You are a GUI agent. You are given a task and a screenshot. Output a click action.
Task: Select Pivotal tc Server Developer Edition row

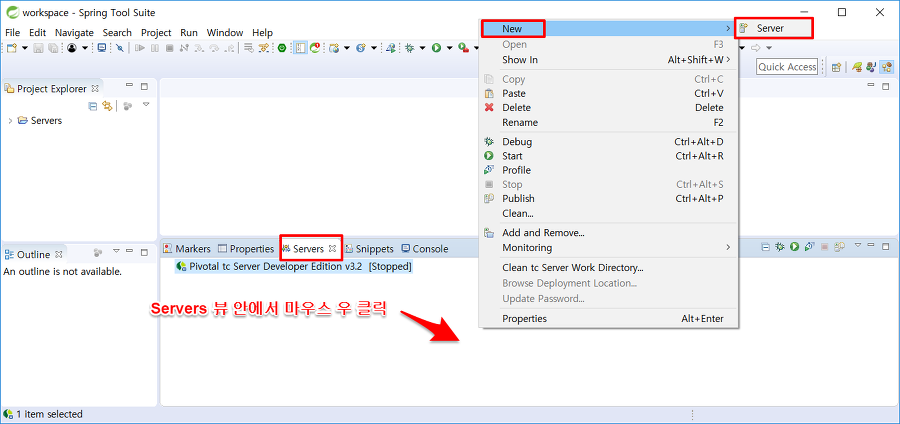[294, 267]
